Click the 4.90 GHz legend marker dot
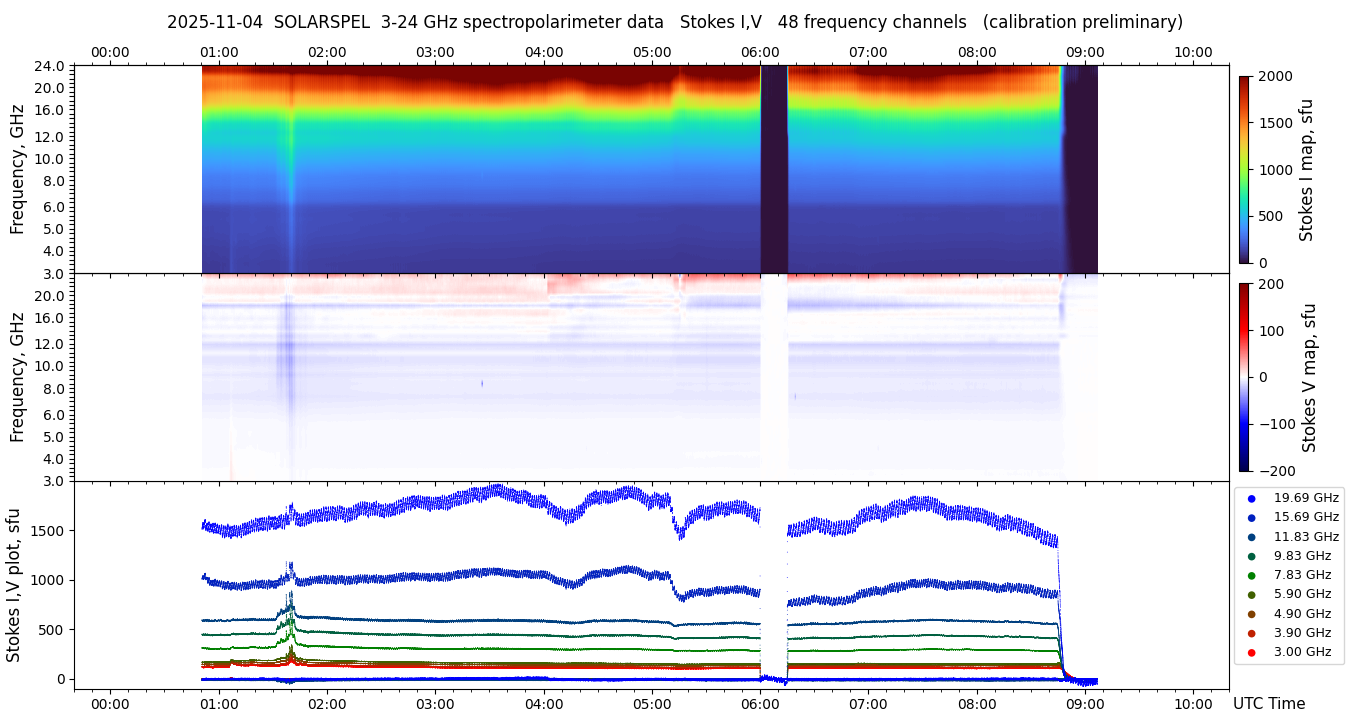The width and height of the screenshot is (1350, 725). [1251, 614]
